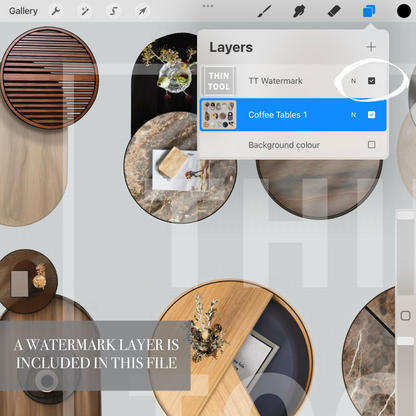Select the Eraser tool
The width and height of the screenshot is (416, 416).
(334, 11)
